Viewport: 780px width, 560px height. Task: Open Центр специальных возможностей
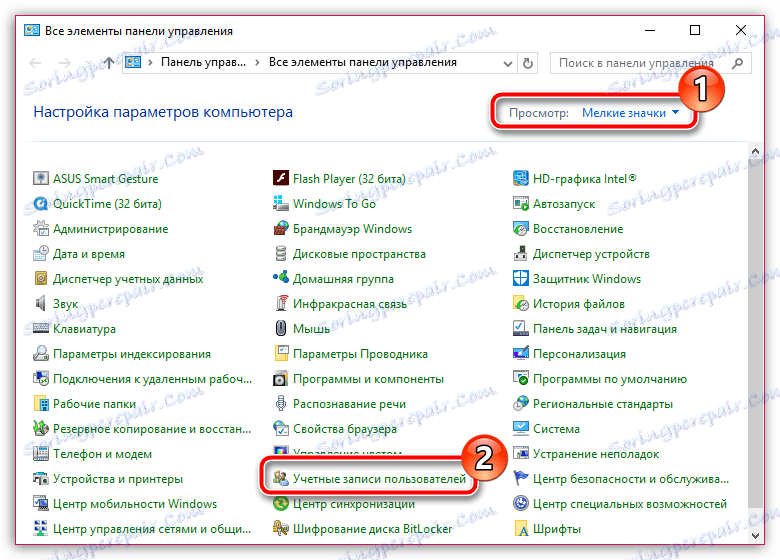(620, 504)
